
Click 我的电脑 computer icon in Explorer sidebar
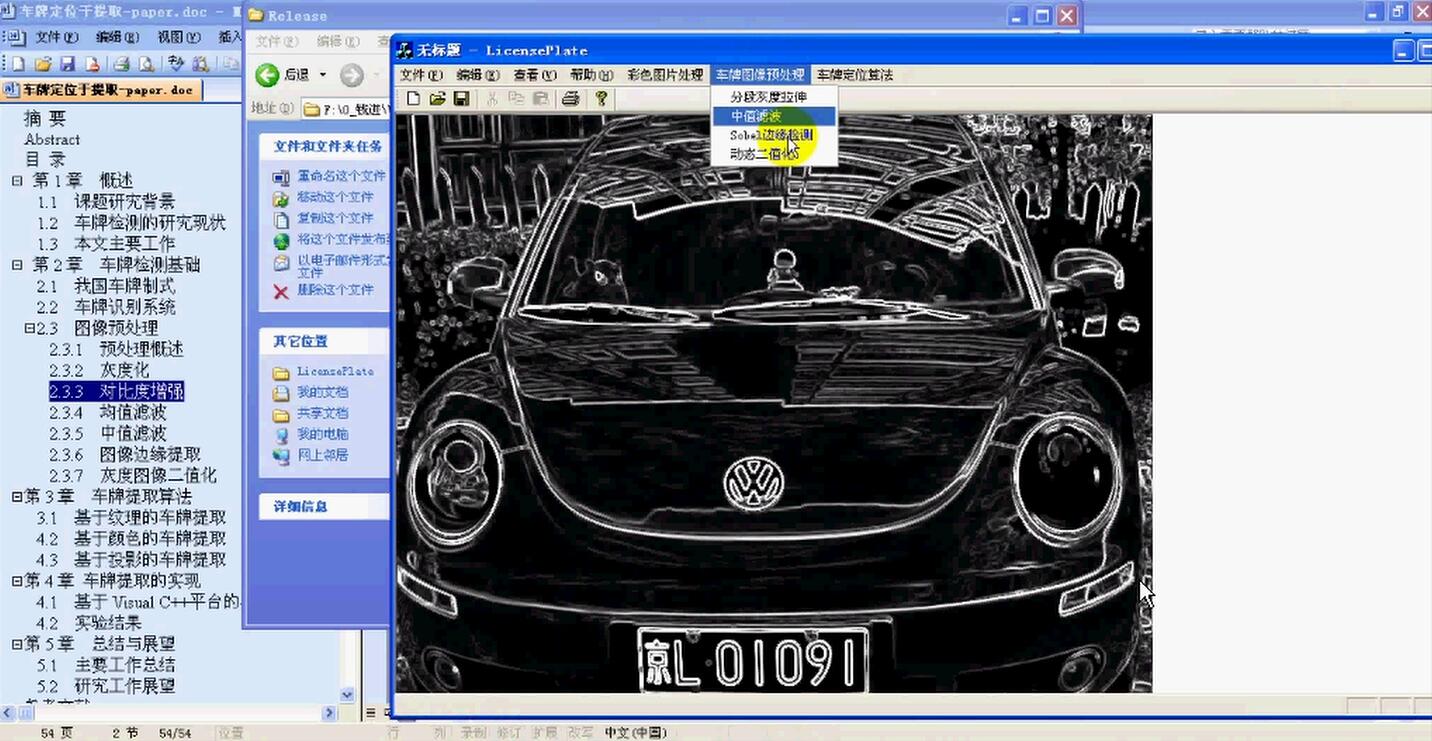[281, 435]
